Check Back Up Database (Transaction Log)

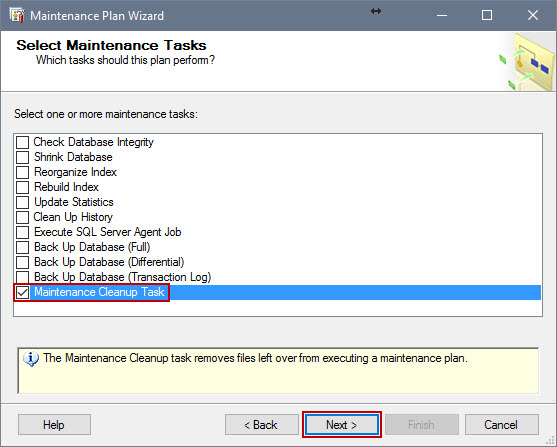click(x=22, y=277)
